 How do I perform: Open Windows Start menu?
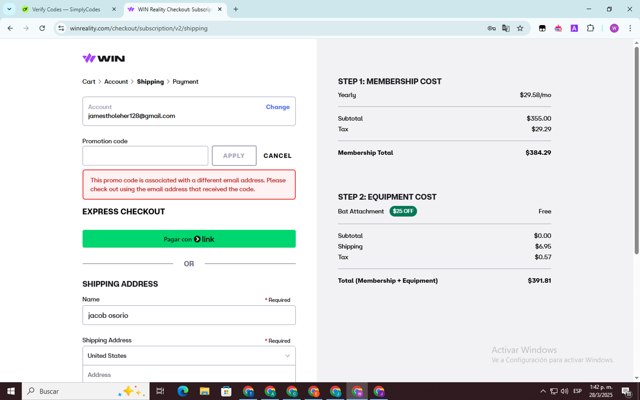(x=11, y=391)
